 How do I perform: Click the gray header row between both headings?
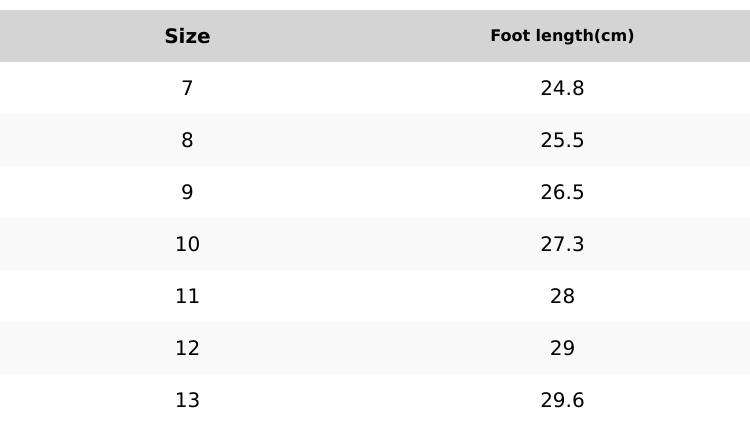375,36
